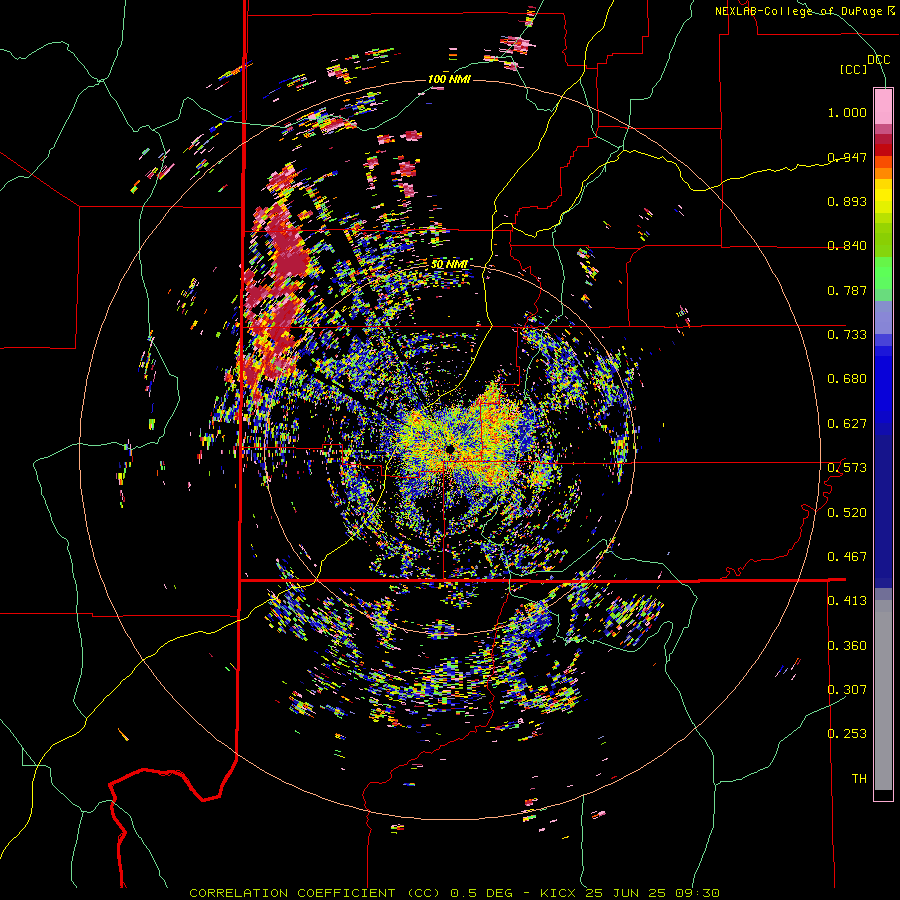
Task: Click the 0.467 scale value
Action: 847,556
